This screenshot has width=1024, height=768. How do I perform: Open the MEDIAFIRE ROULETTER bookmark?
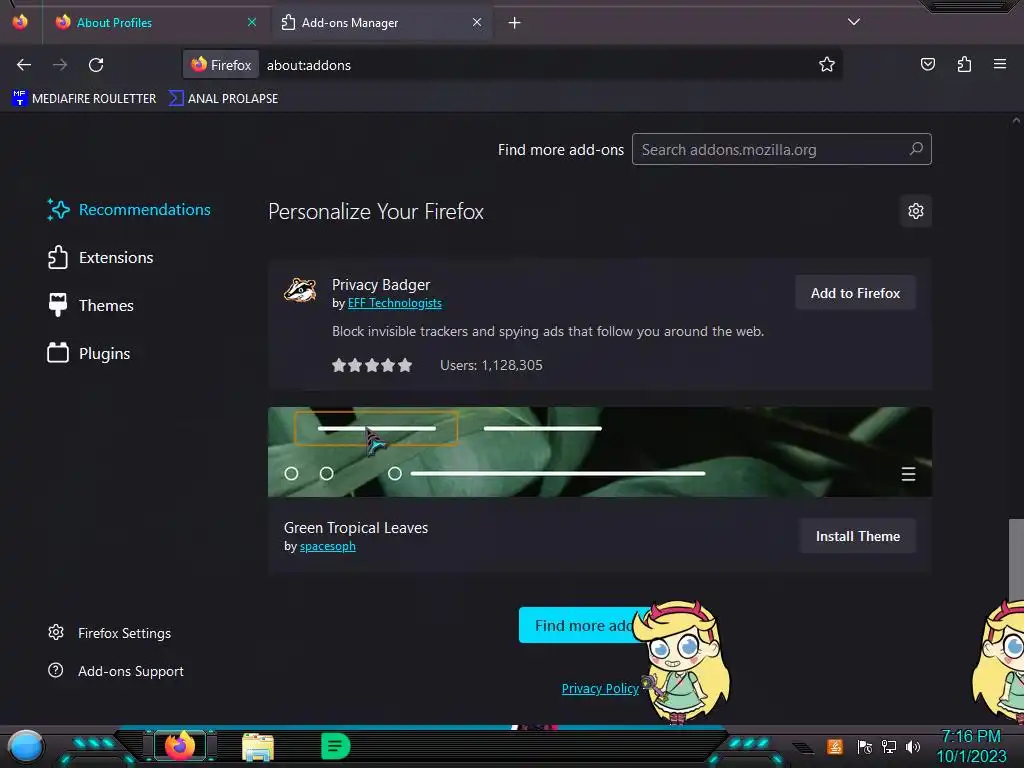[84, 99]
